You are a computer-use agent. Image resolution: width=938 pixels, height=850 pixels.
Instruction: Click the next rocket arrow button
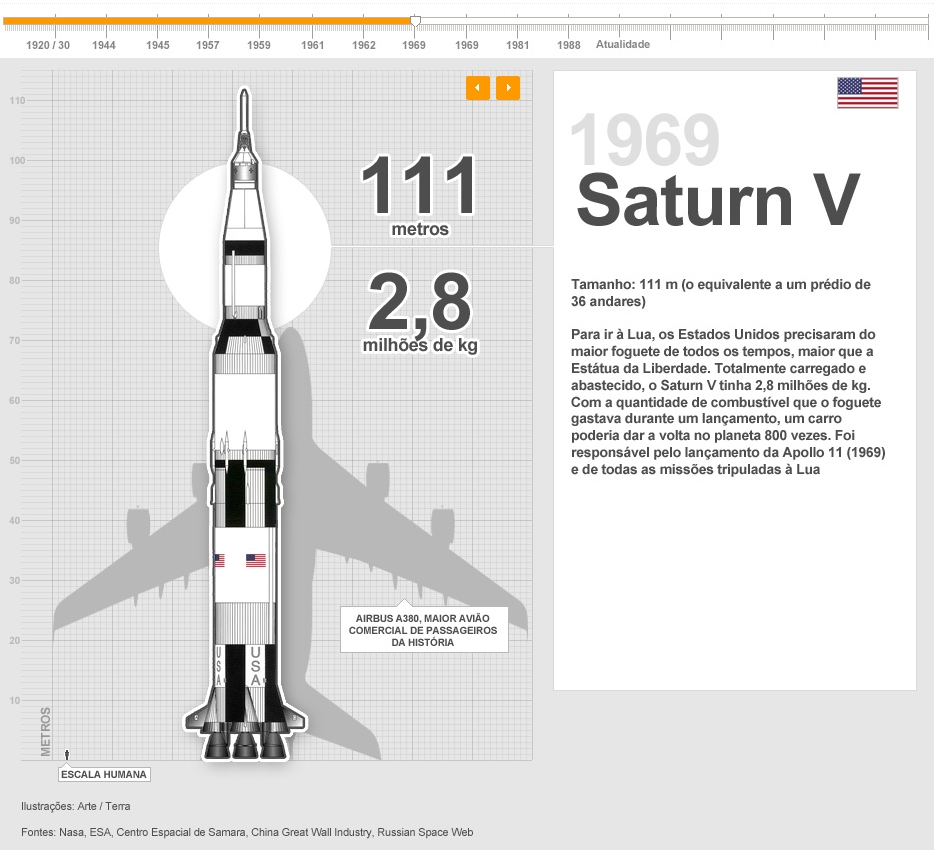[x=508, y=88]
